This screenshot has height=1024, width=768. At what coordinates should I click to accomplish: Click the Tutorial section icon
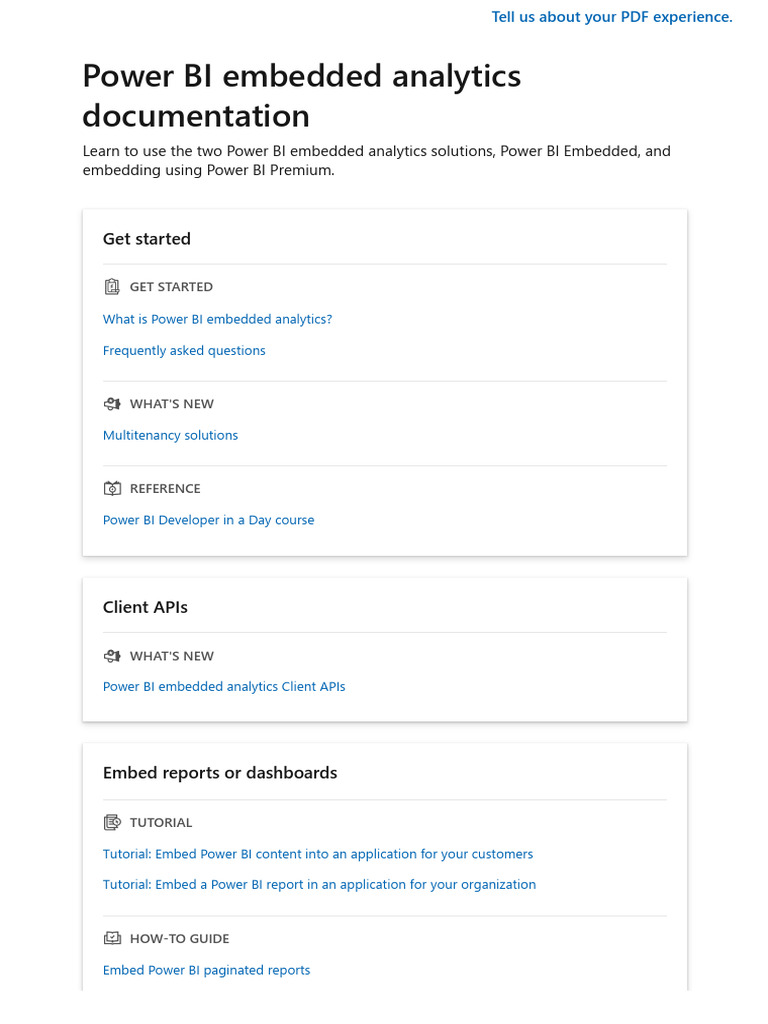112,823
